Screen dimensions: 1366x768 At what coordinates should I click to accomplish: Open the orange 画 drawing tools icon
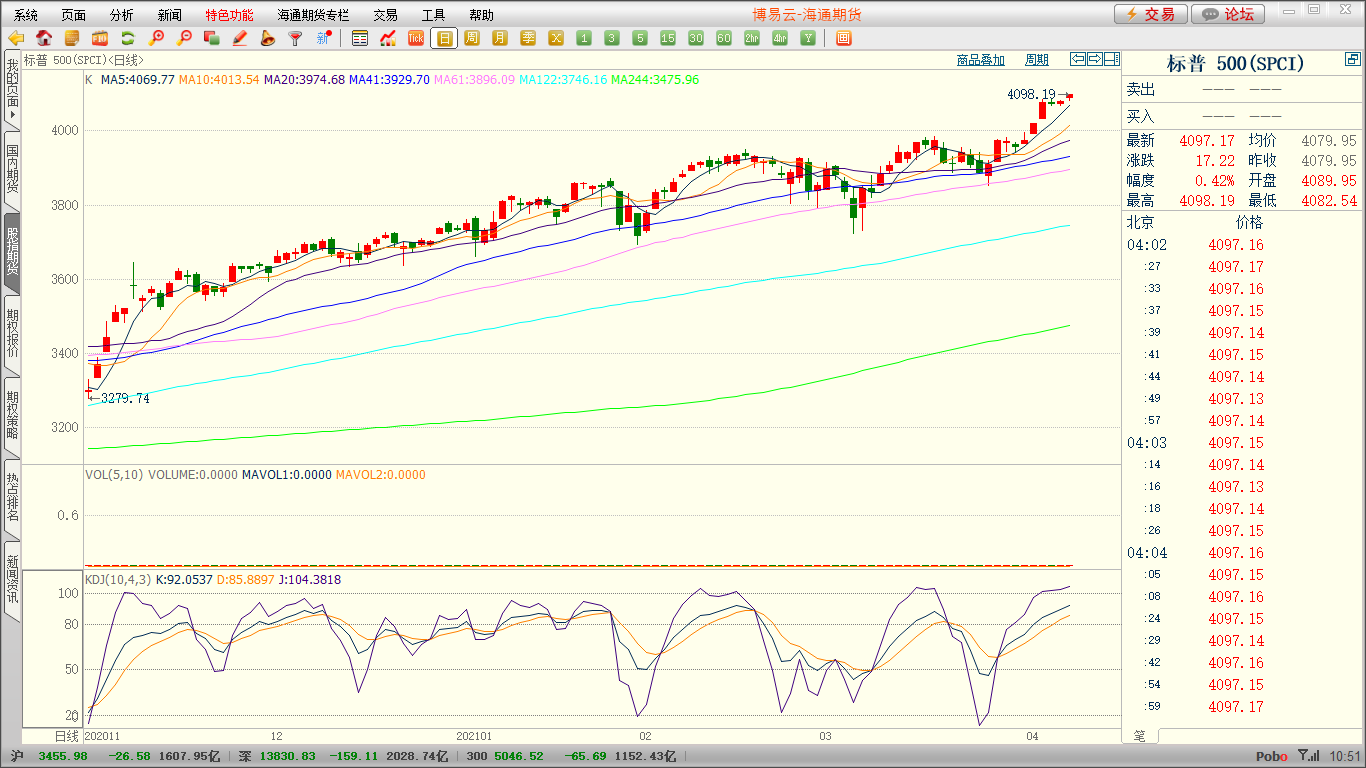coord(843,38)
